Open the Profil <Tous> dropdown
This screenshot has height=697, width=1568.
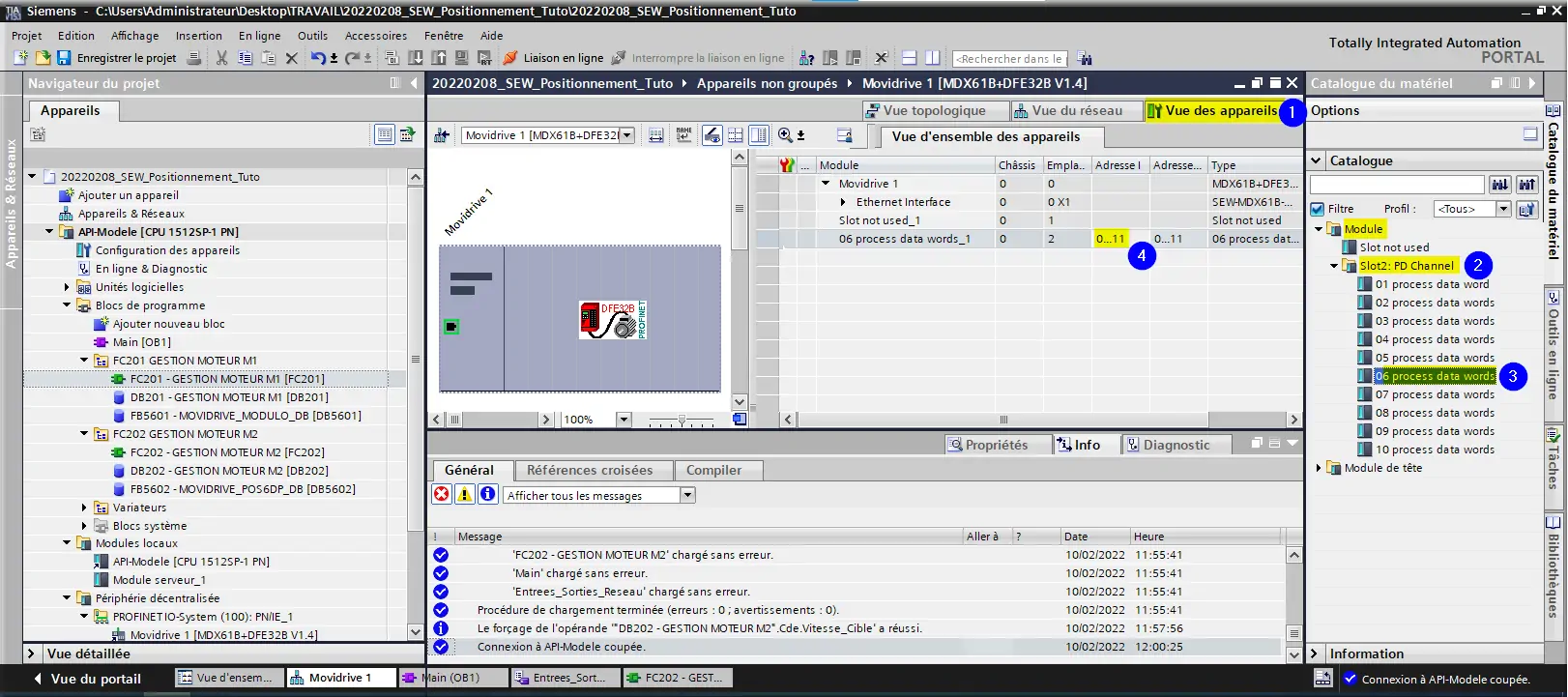pos(1503,209)
